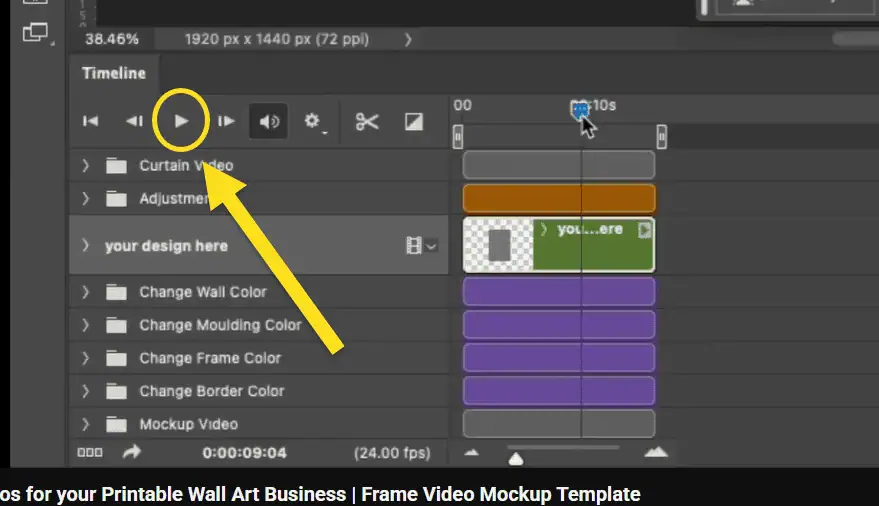Zoom in timeline with large mountains icon
This screenshot has height=506, width=879.
[655, 454]
